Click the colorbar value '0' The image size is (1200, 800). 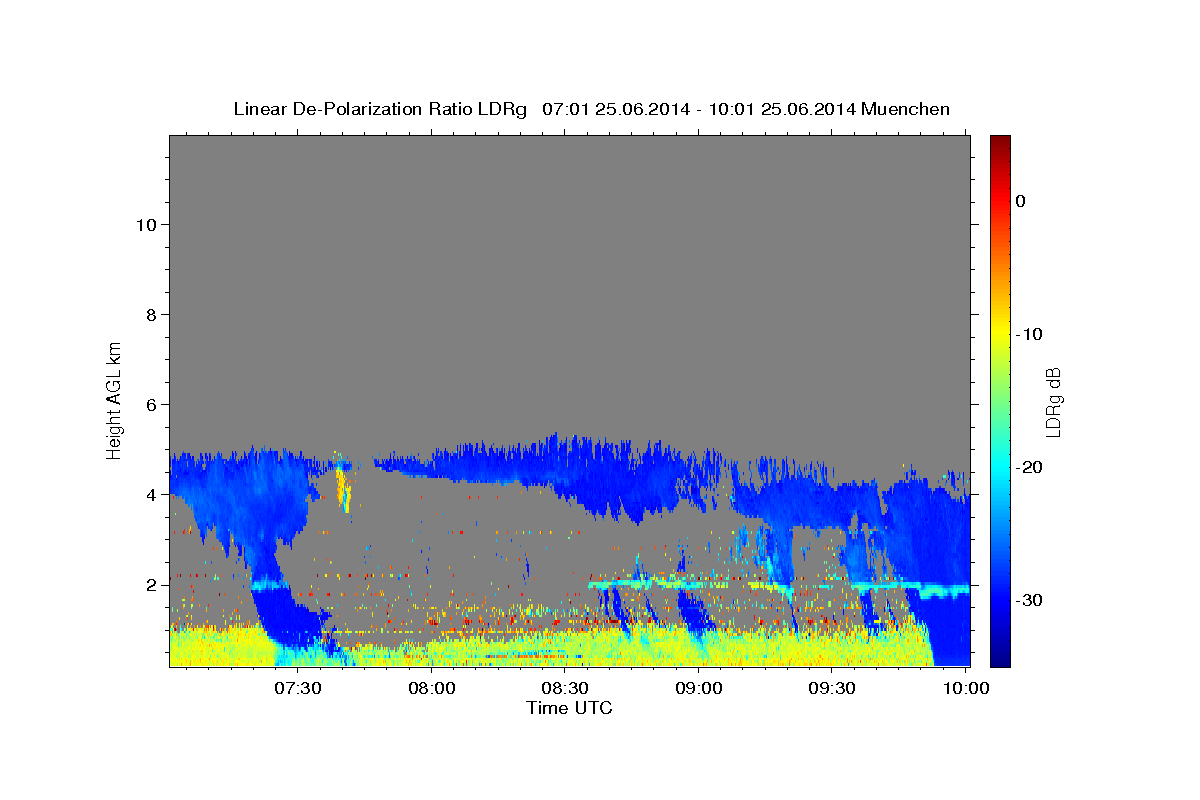(1021, 201)
